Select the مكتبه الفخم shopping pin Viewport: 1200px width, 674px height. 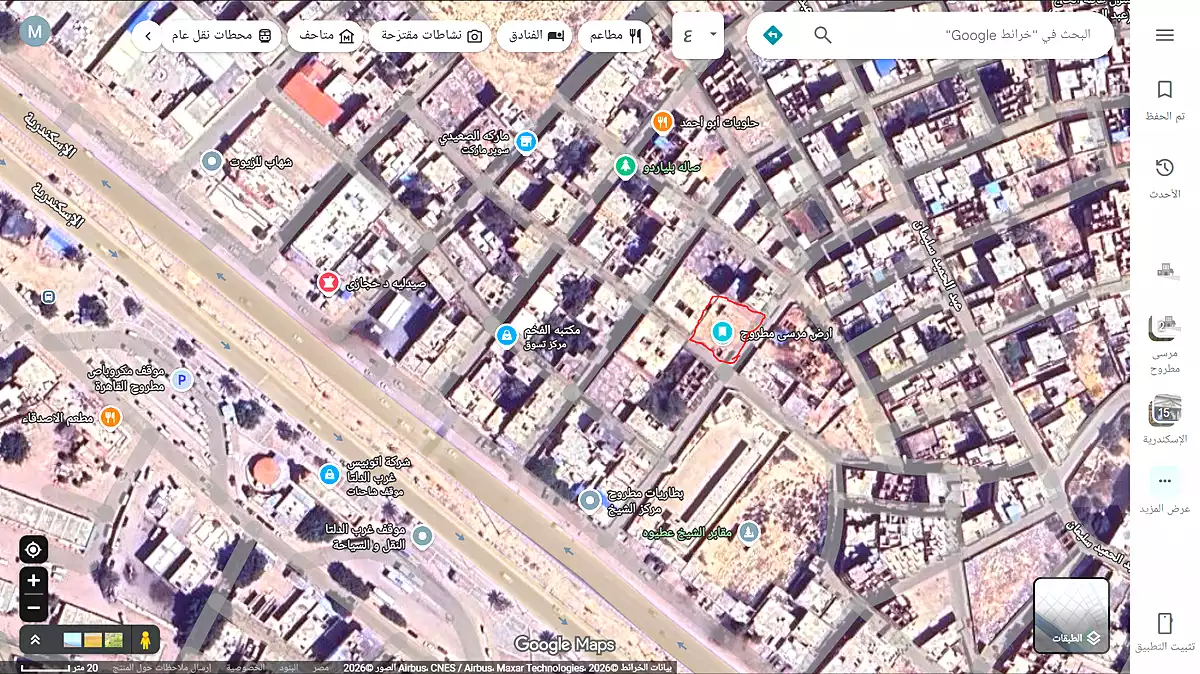507,335
